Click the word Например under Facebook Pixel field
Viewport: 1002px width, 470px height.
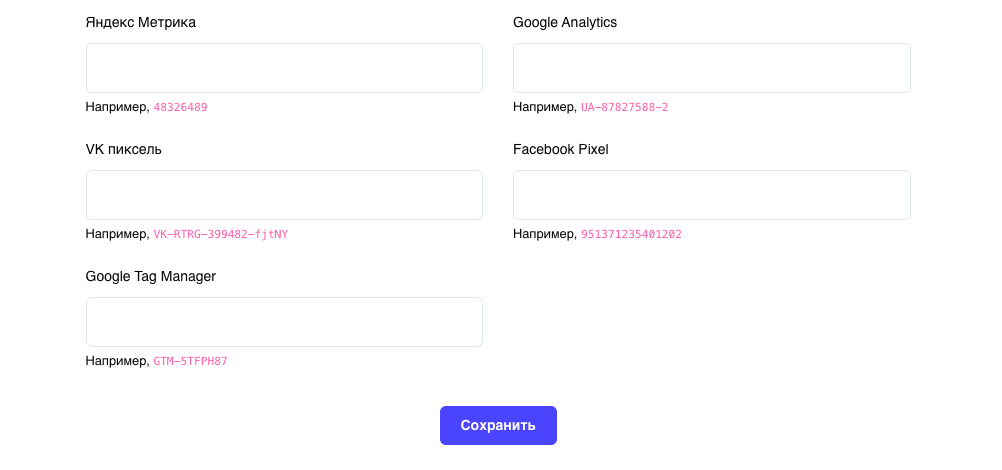543,234
